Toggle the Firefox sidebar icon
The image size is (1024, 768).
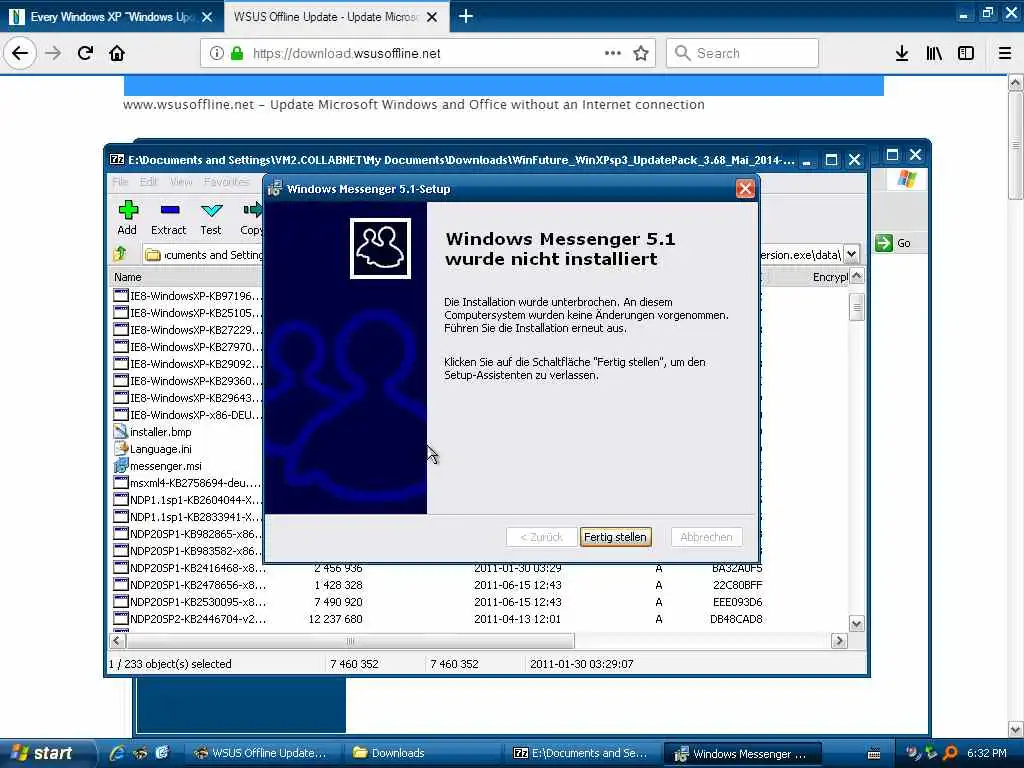[x=966, y=53]
